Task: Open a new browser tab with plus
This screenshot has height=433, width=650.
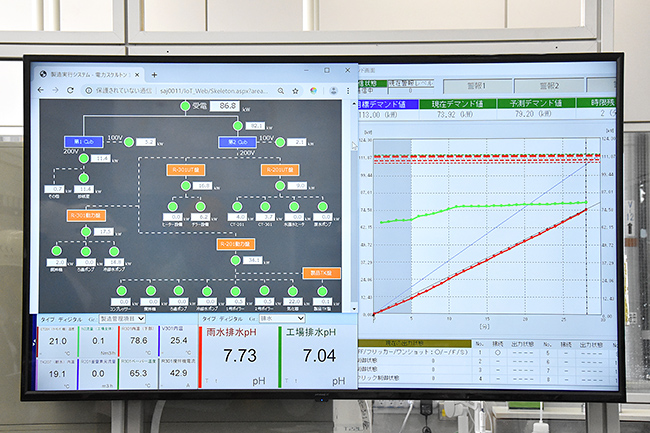Action: (x=154, y=74)
